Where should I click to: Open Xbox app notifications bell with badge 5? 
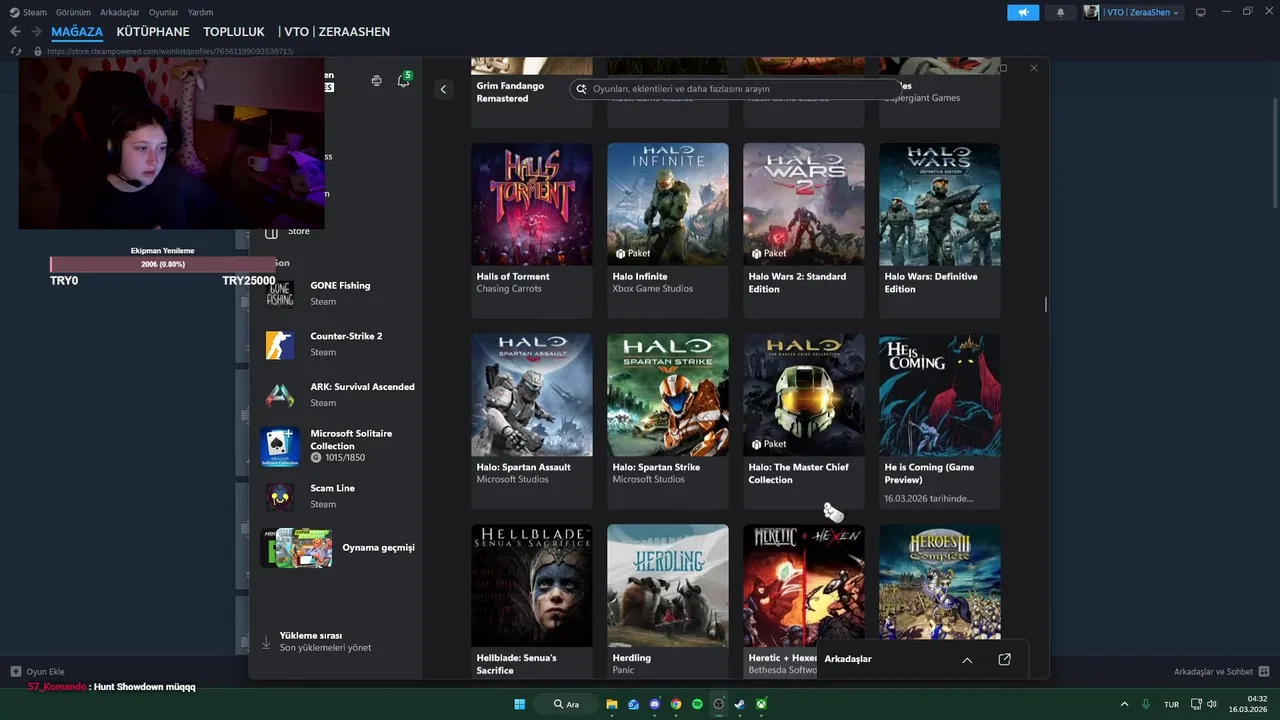click(x=404, y=80)
